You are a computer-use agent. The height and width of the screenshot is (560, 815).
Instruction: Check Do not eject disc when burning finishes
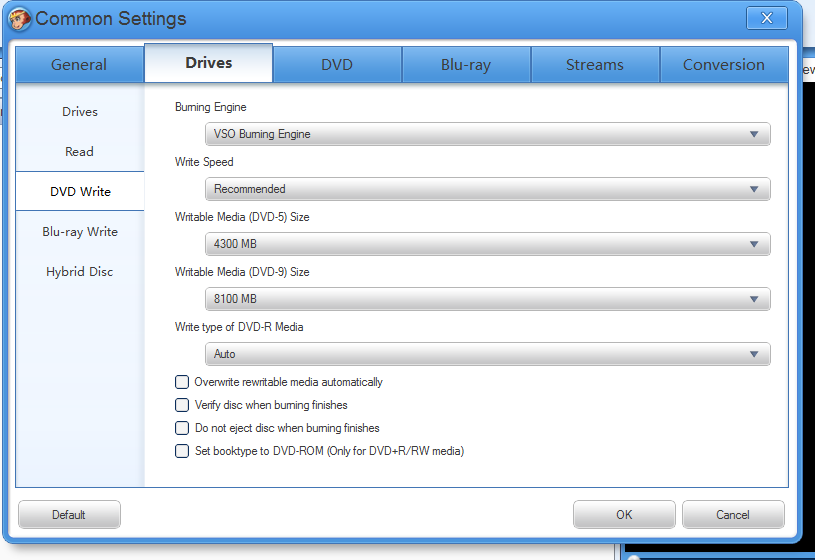182,428
